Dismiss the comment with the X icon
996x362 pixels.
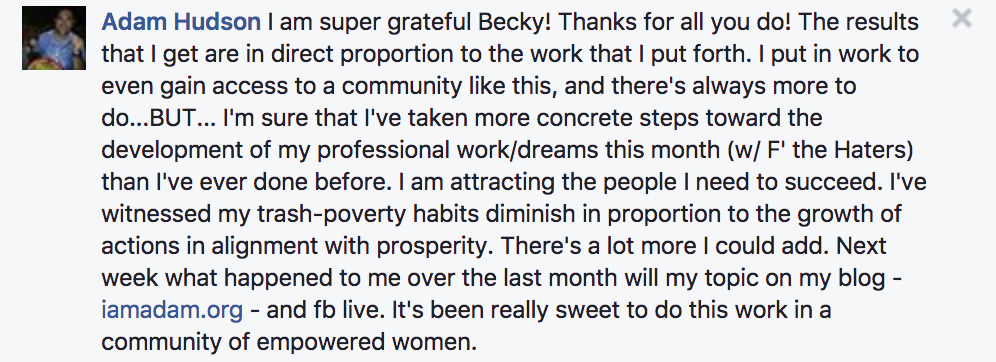coord(962,18)
